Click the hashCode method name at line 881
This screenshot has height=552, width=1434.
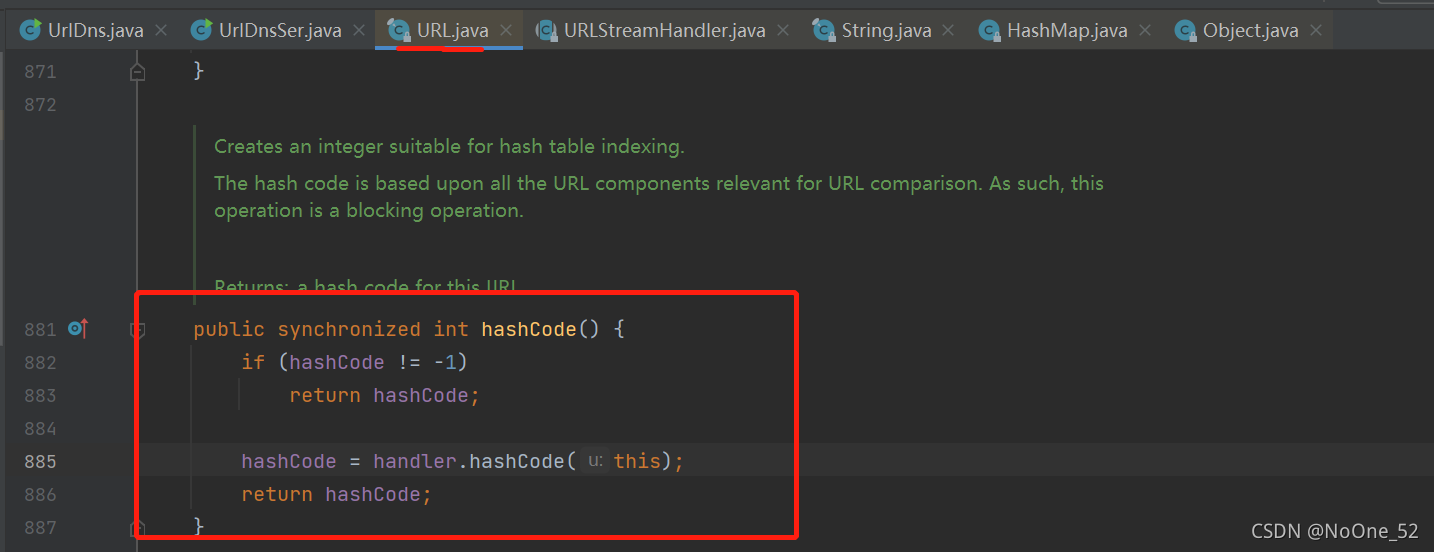(529, 329)
